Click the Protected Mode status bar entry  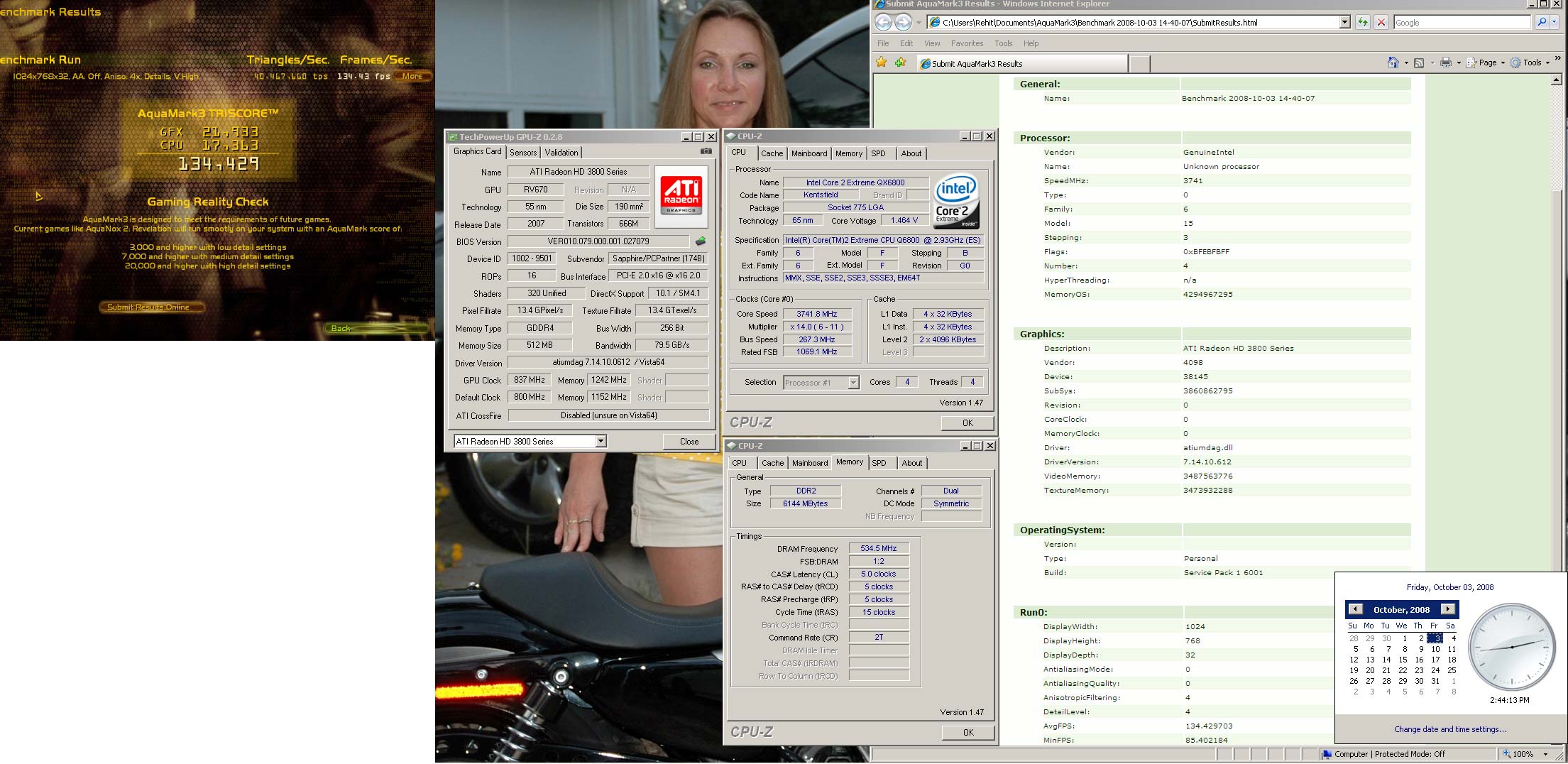point(1410,754)
